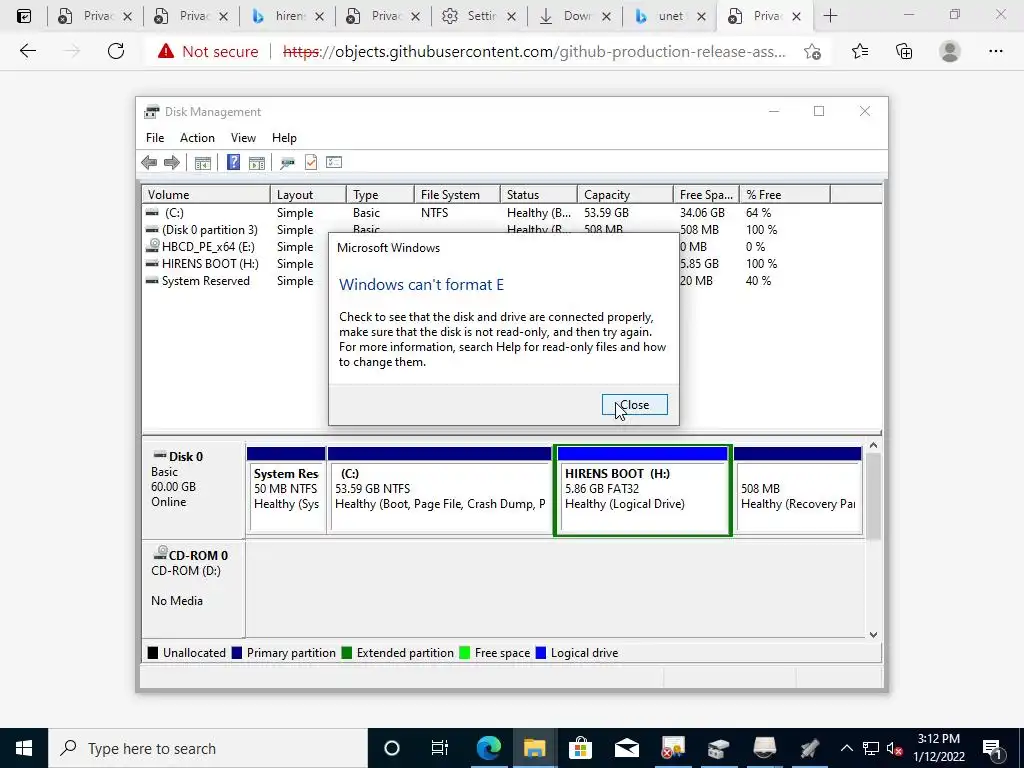
Task: Click the Back arrow in Disk Management toolbar
Action: point(149,163)
